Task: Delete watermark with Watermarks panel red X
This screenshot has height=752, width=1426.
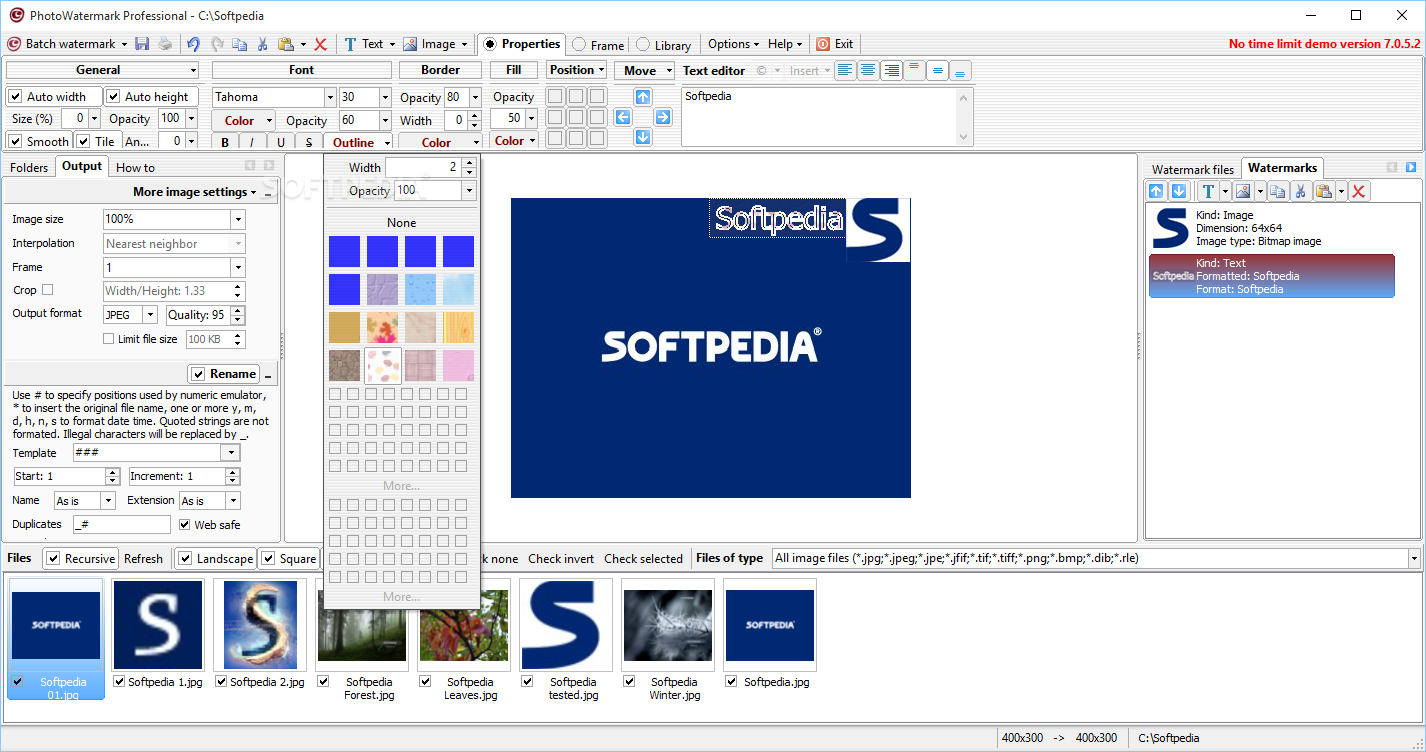Action: [x=1359, y=191]
